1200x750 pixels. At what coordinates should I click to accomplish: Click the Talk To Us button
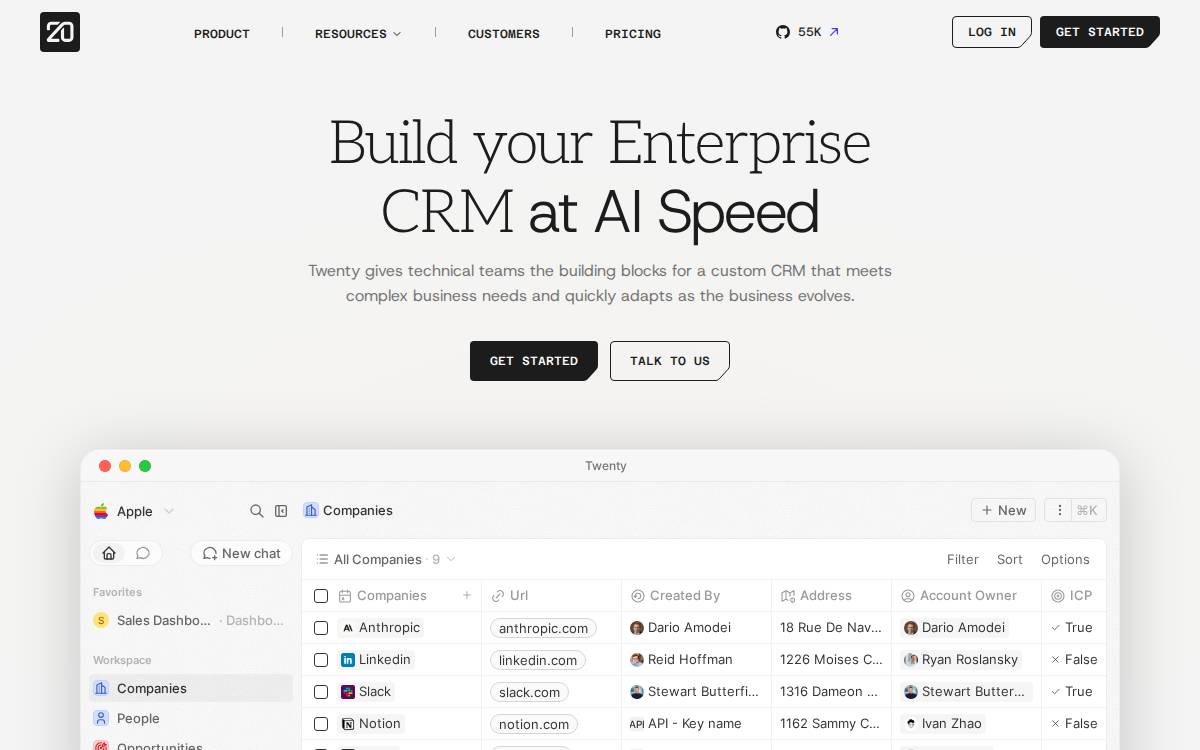point(670,361)
